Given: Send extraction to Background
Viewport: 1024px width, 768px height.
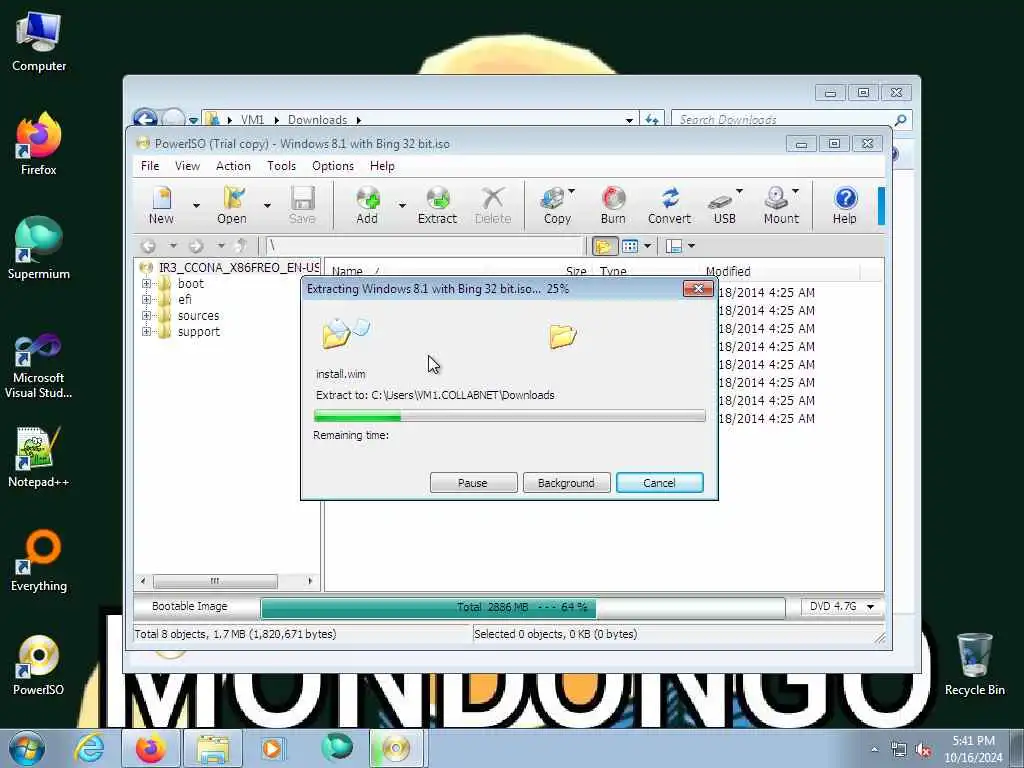Looking at the screenshot, I should coord(566,483).
